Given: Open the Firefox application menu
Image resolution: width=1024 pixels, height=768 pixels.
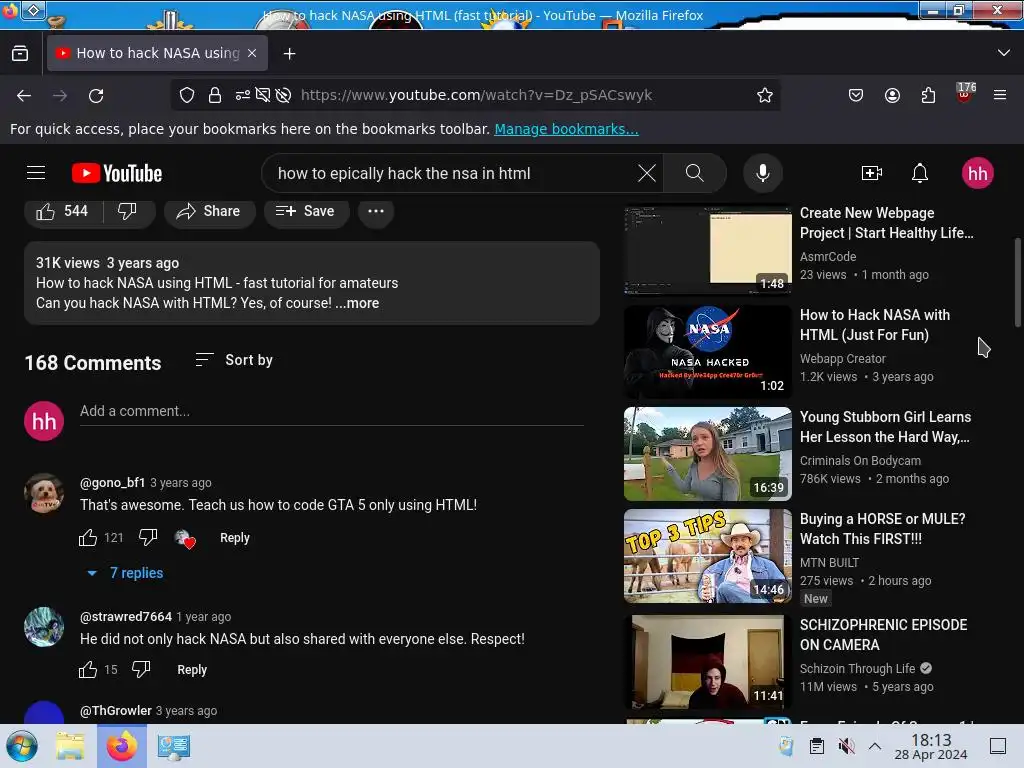Looking at the screenshot, I should click(1000, 95).
